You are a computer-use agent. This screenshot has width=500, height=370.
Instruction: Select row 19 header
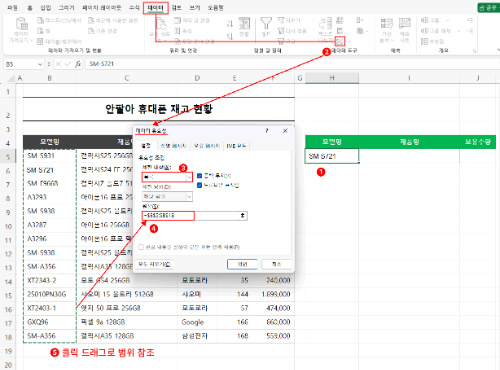8,351
